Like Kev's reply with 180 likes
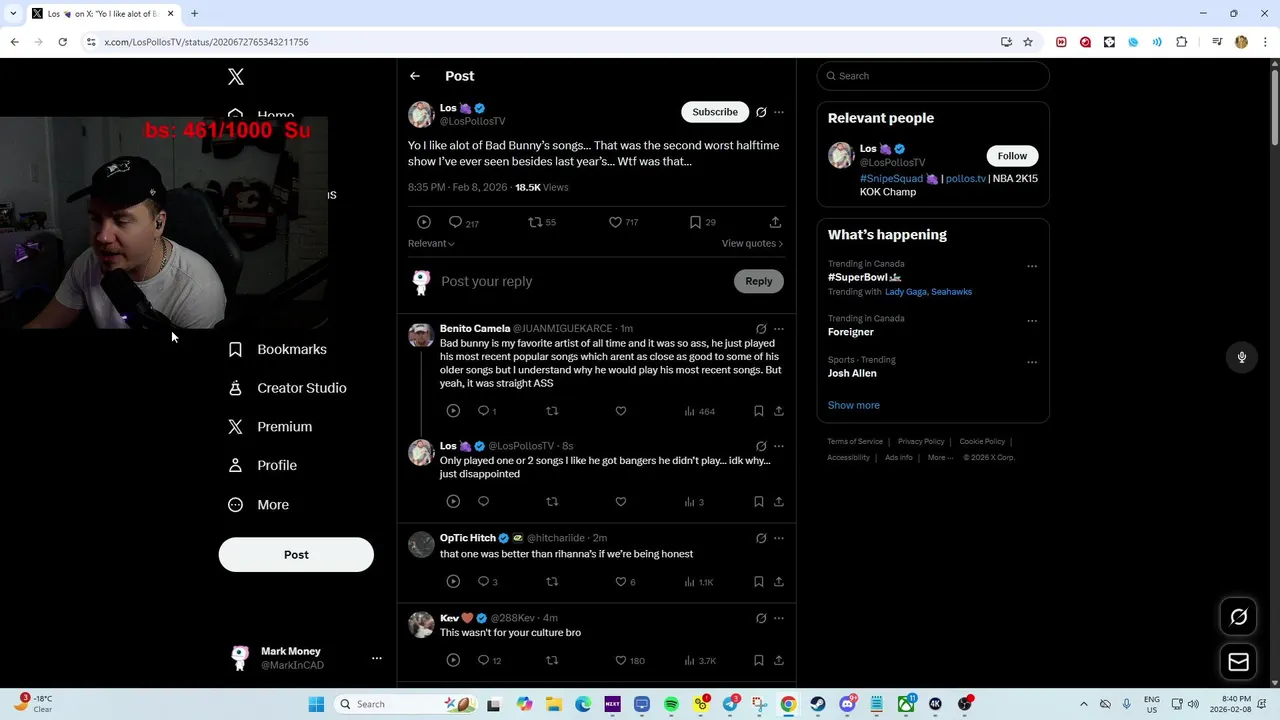Image resolution: width=1280 pixels, height=720 pixels. [629, 661]
